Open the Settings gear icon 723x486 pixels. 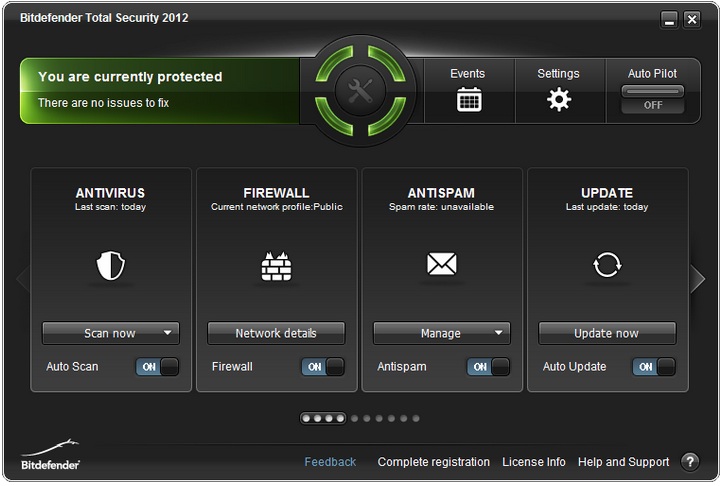click(x=559, y=99)
